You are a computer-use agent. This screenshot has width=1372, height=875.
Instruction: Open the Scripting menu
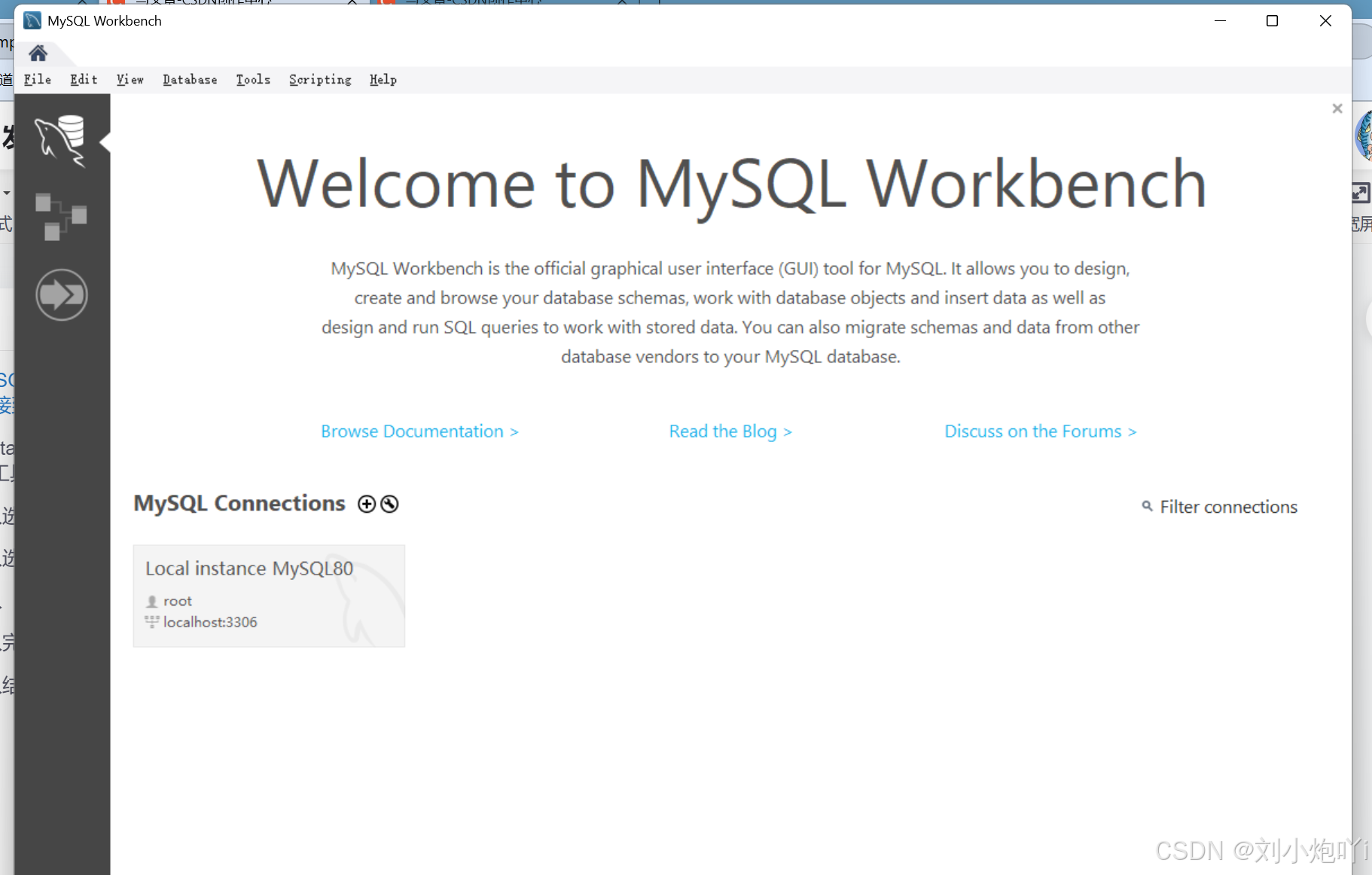pyautogui.click(x=320, y=80)
